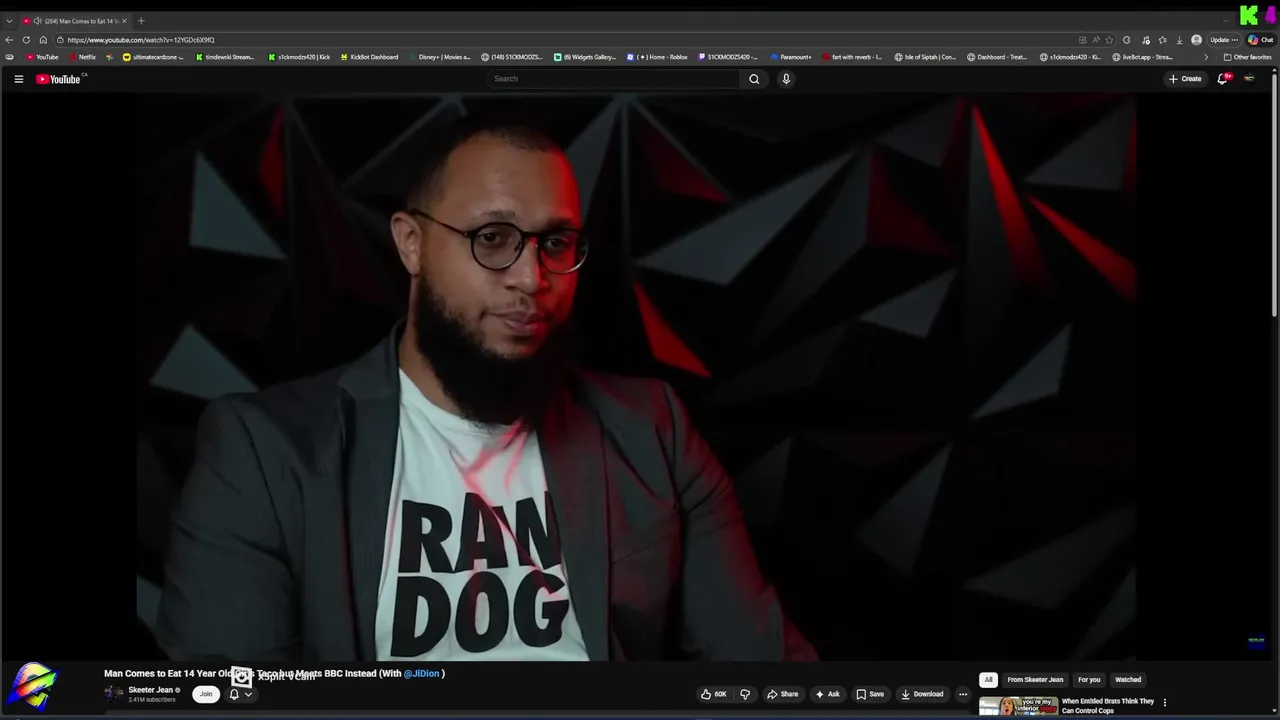
Task: Go back with the browser back arrow
Action: (9, 40)
